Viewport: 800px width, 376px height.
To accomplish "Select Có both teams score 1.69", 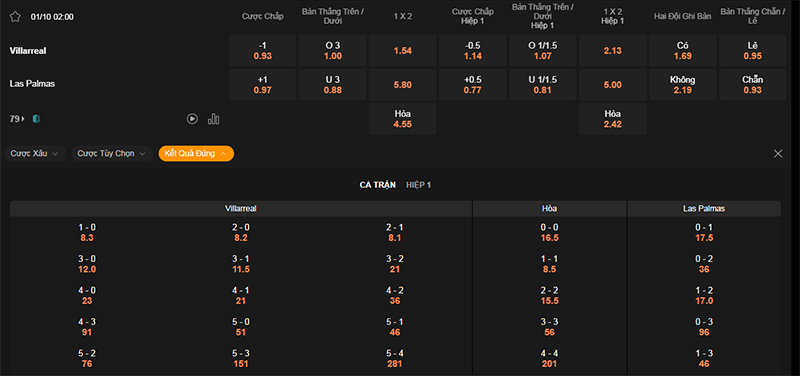I will point(683,51).
